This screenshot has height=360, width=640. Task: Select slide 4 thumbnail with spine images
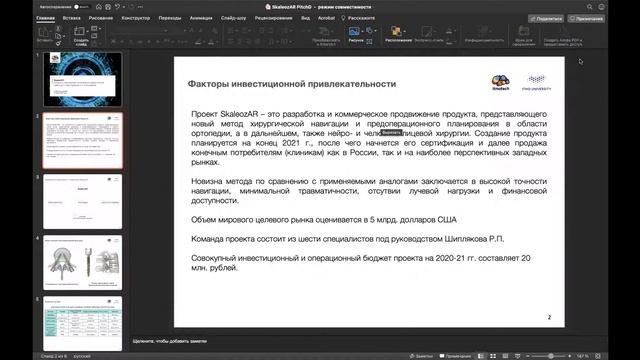tap(82, 262)
